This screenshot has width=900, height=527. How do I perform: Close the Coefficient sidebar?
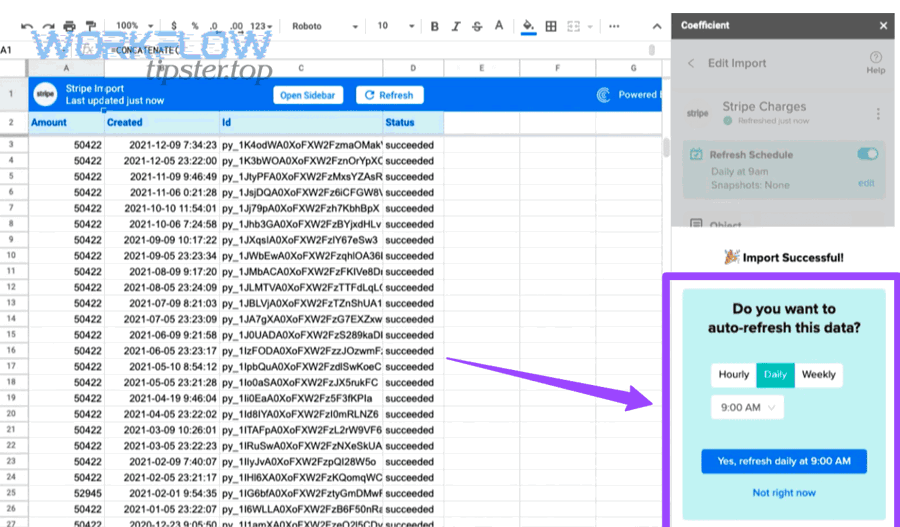(x=883, y=26)
